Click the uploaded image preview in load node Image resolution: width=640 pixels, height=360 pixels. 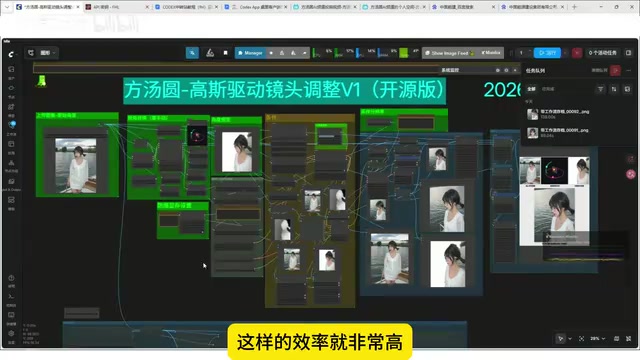(x=76, y=165)
